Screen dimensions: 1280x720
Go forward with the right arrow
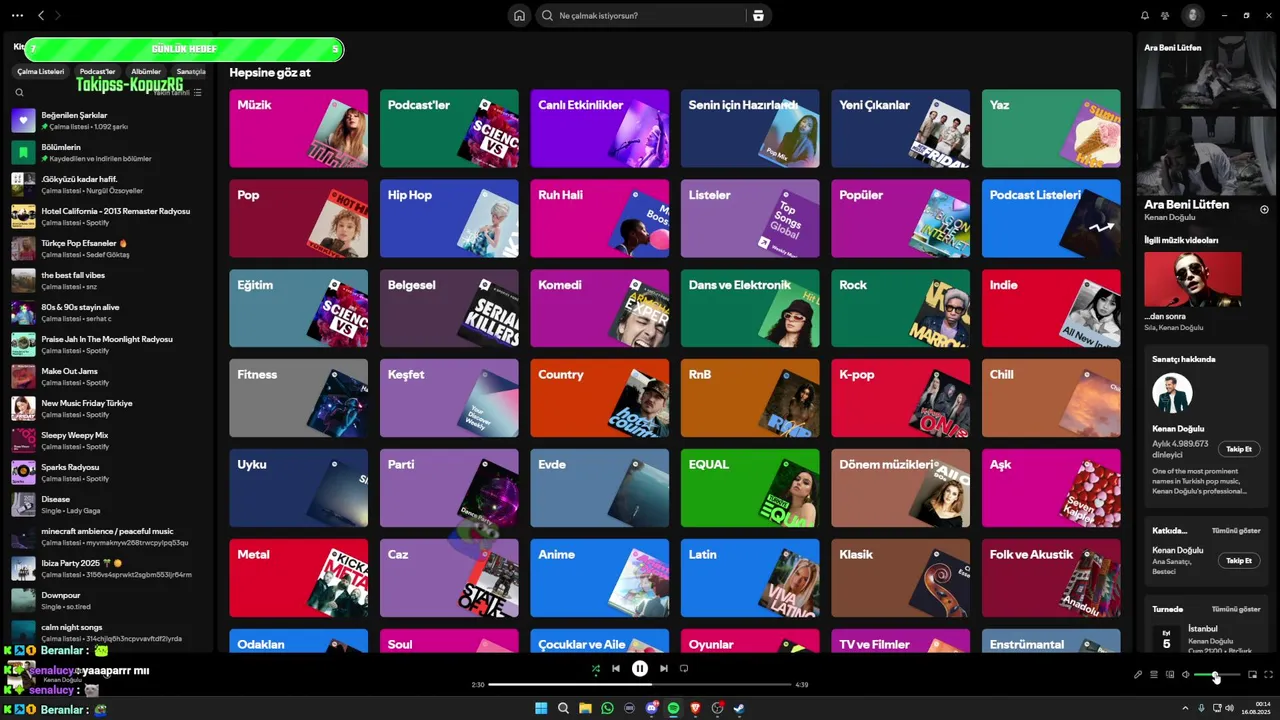coord(58,16)
